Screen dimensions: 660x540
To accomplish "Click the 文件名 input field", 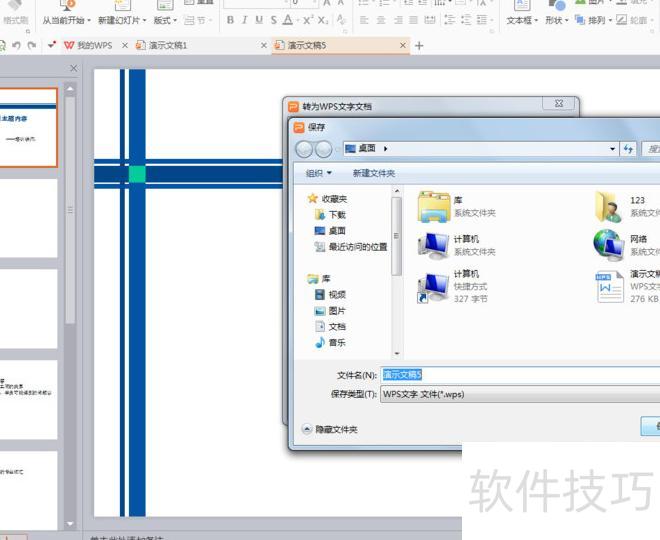I will tap(520, 375).
